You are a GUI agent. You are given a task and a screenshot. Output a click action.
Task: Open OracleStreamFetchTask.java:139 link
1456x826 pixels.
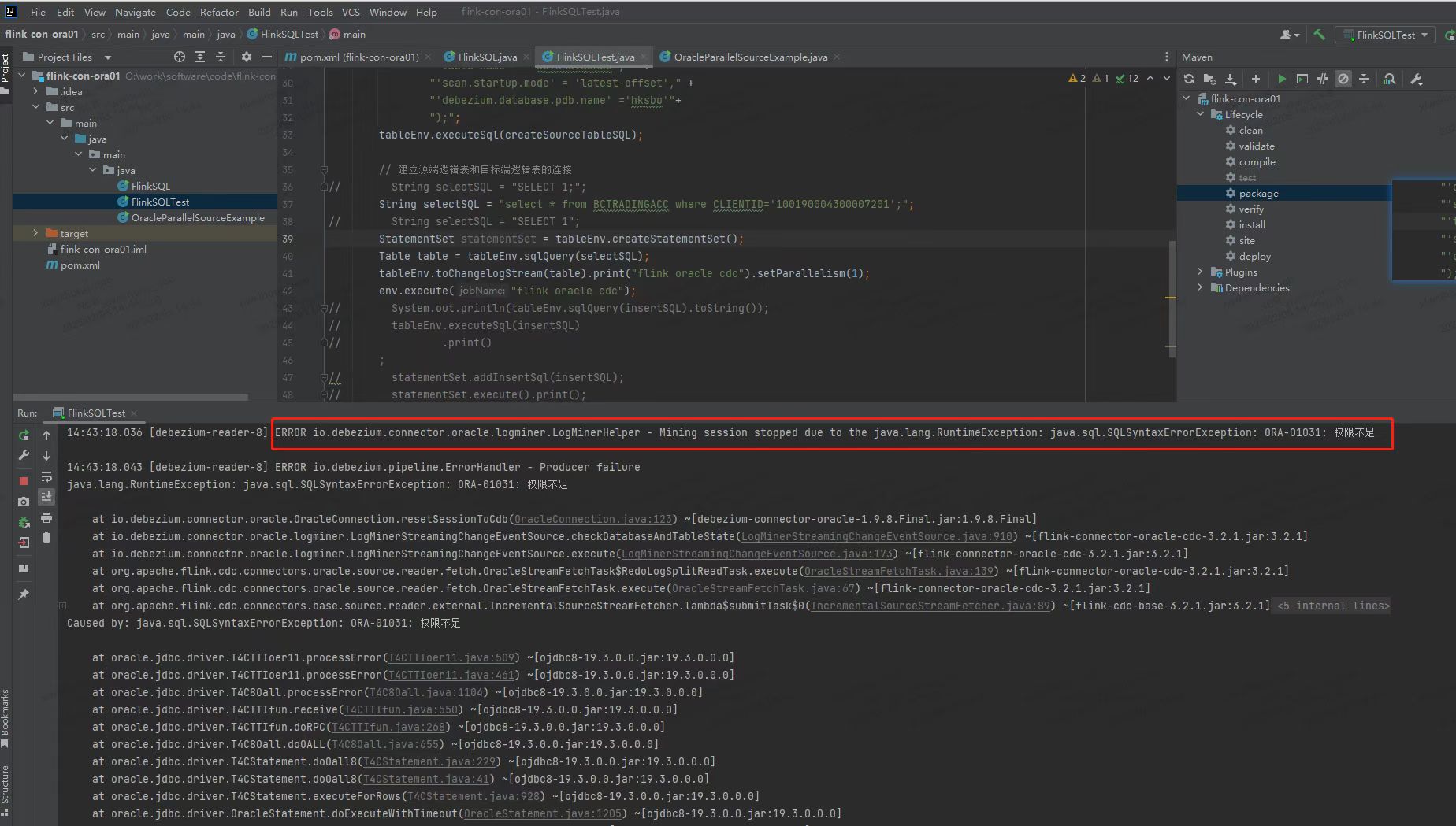click(x=899, y=571)
